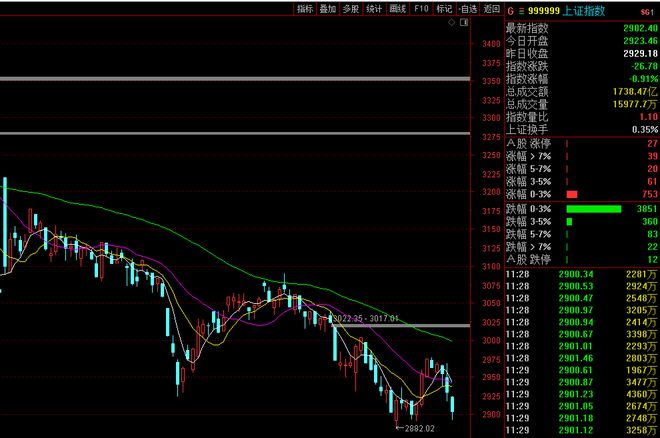Click the 3022.25 - 3017.01 gap label
Image resolution: width=660 pixels, height=438 pixels.
[366, 319]
